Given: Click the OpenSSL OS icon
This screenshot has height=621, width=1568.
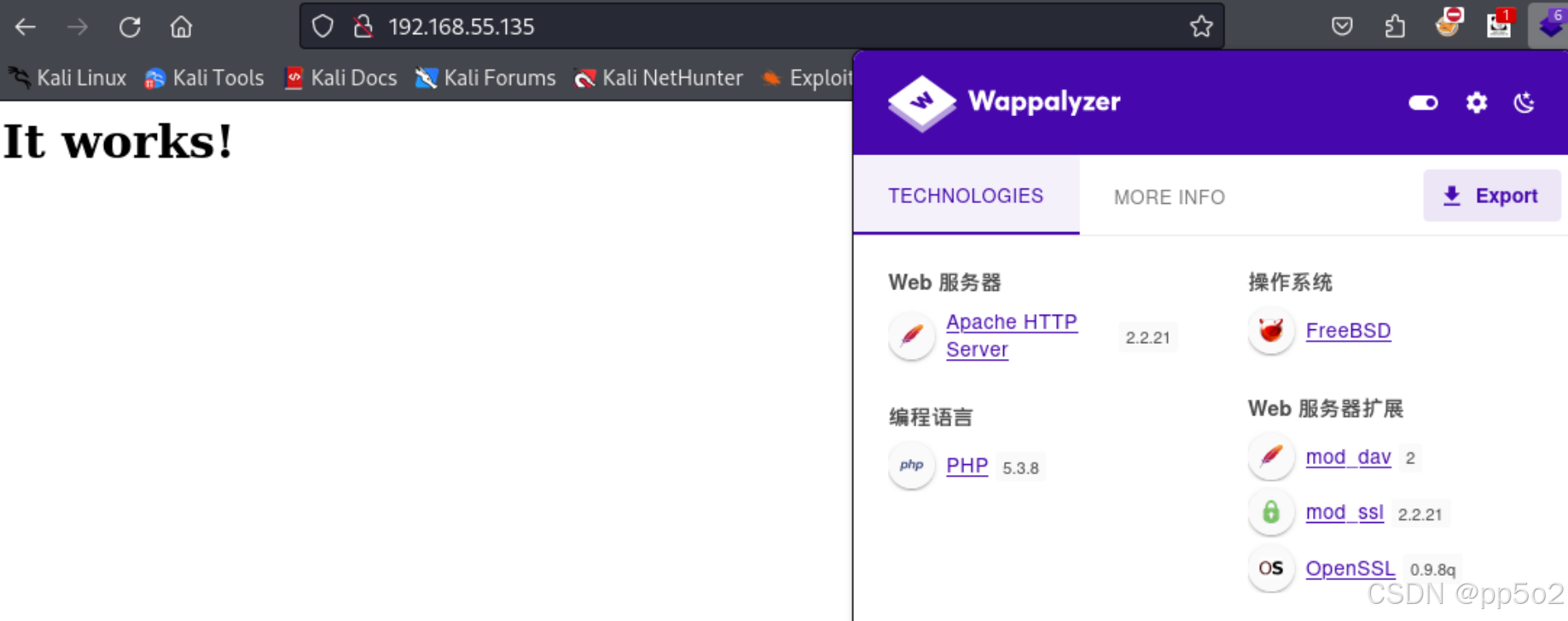Looking at the screenshot, I should (1271, 568).
